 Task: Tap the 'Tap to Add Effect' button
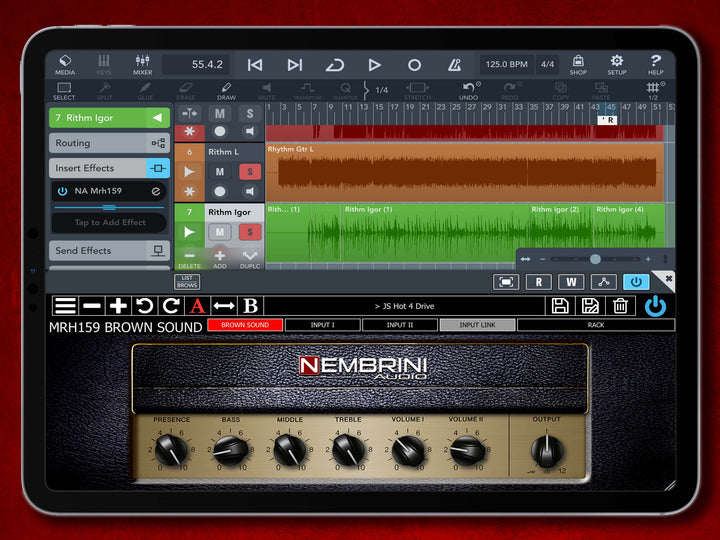(109, 223)
